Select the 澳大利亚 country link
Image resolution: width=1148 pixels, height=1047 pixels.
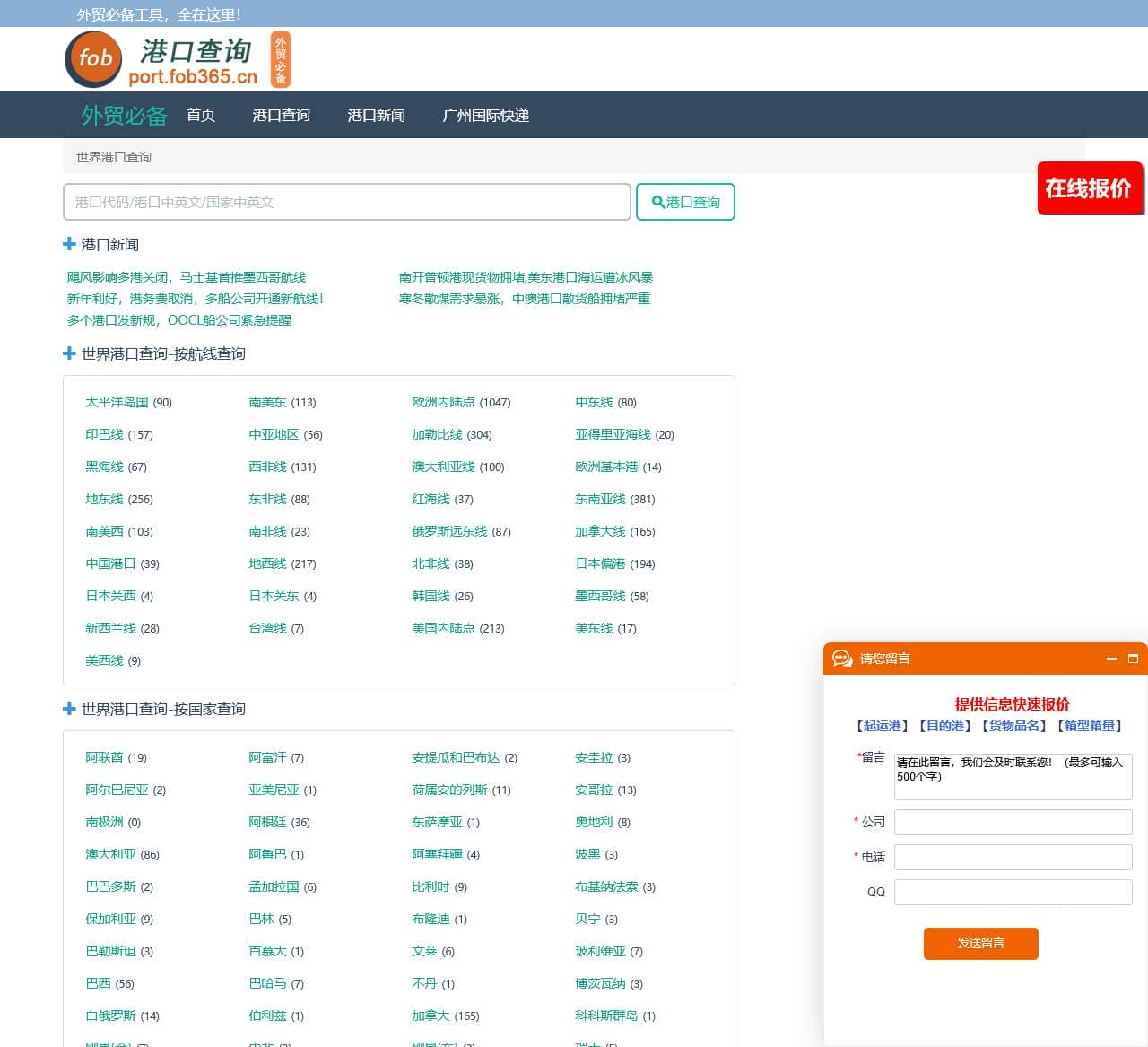pyautogui.click(x=110, y=854)
